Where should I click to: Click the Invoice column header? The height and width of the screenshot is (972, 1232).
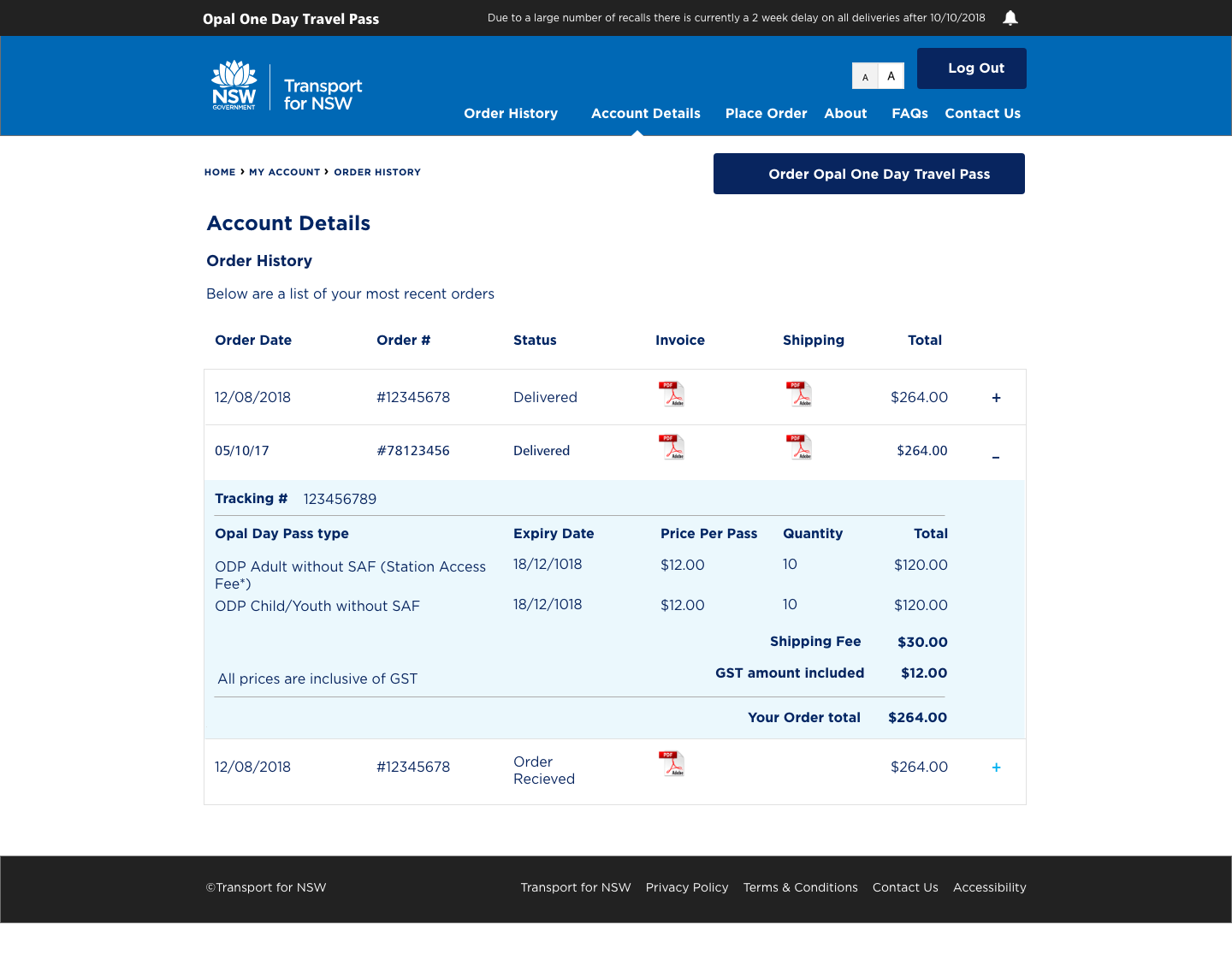point(680,341)
